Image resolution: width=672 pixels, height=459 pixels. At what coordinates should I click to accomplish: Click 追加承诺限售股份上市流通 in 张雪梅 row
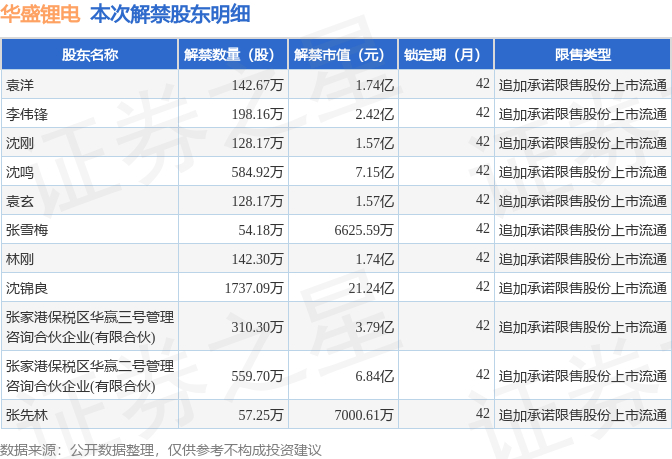pos(582,230)
